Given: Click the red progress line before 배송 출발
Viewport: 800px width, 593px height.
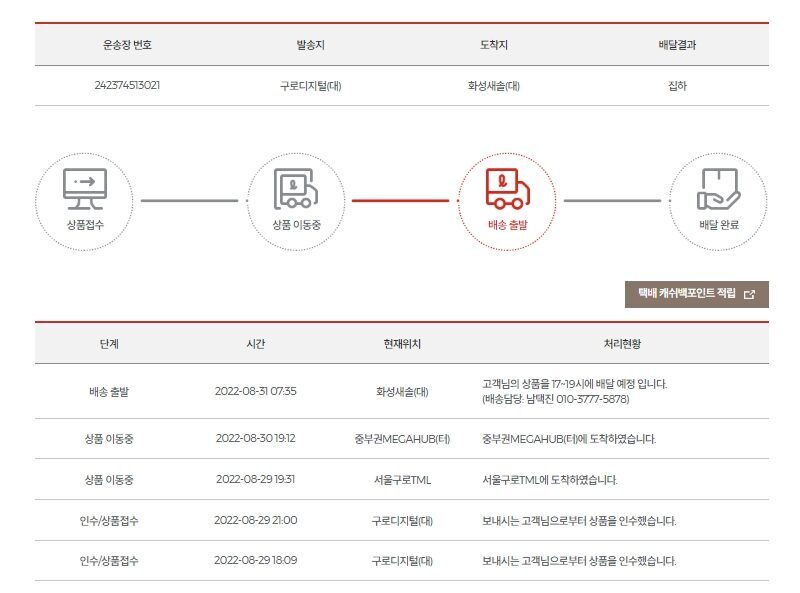Looking at the screenshot, I should (x=401, y=201).
